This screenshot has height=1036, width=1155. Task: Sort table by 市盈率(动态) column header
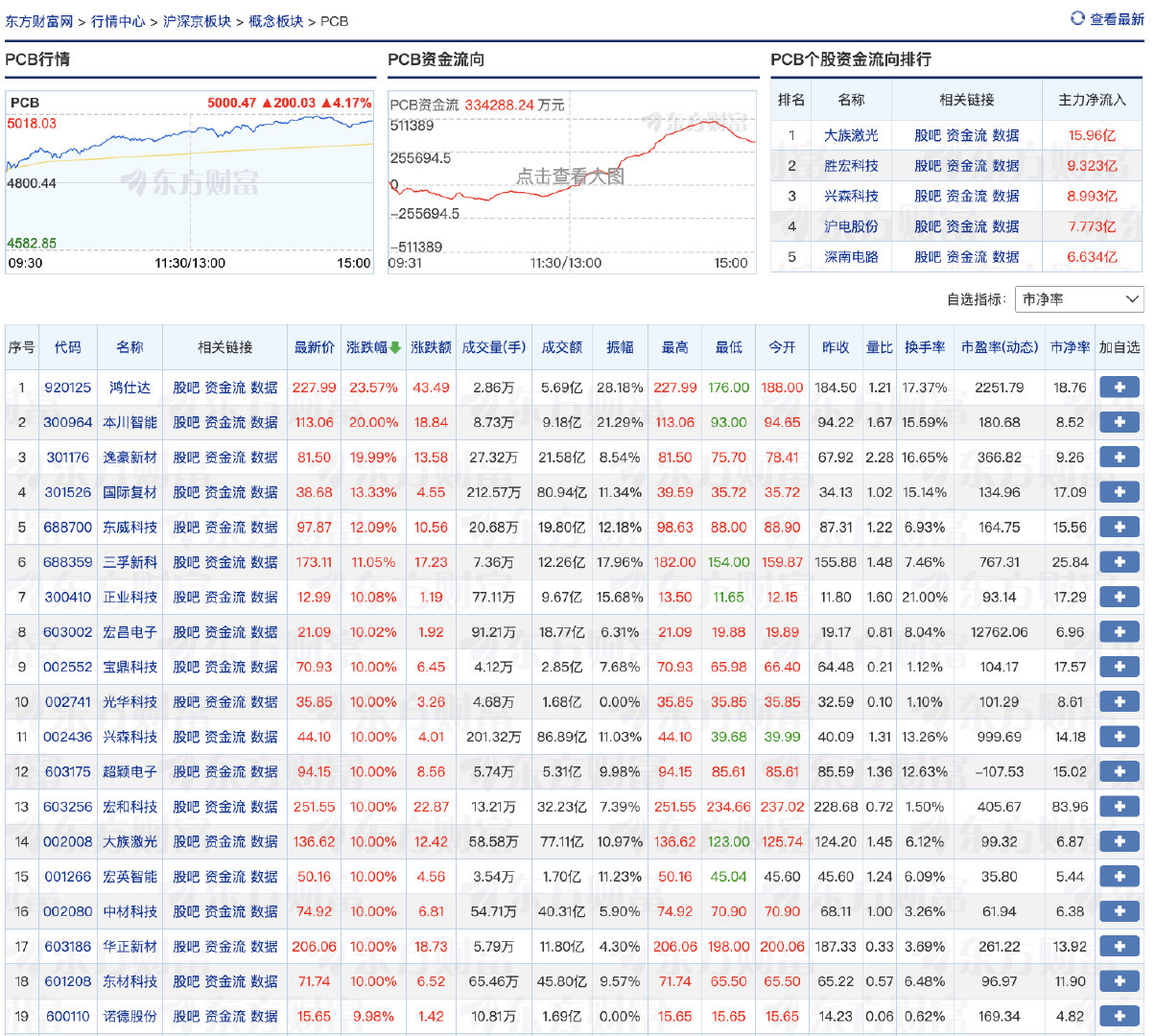point(999,347)
